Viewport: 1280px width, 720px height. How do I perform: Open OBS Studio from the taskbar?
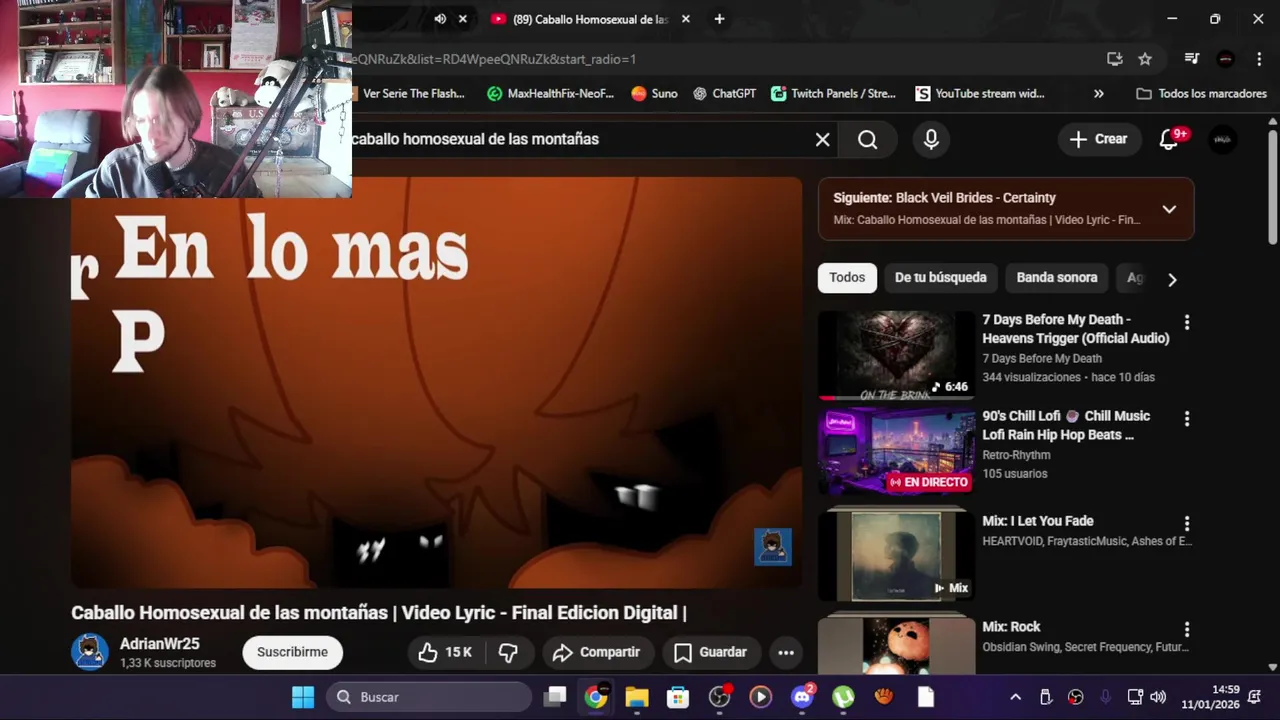719,697
